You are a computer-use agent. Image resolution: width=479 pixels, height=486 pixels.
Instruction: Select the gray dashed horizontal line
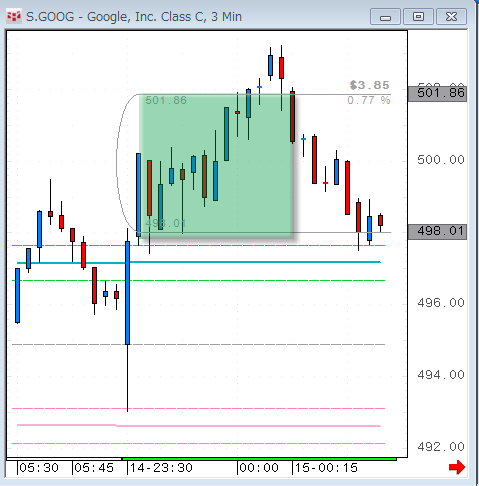pos(199,344)
